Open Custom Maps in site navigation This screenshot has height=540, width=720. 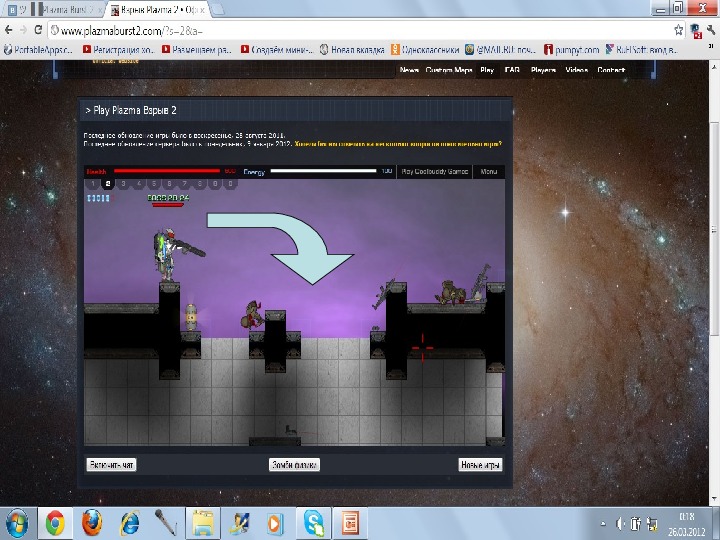point(449,70)
